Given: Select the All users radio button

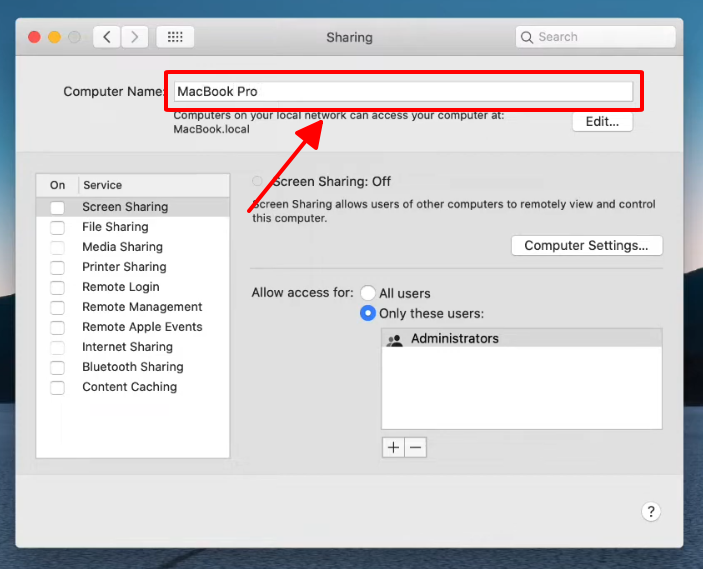Looking at the screenshot, I should (x=368, y=293).
